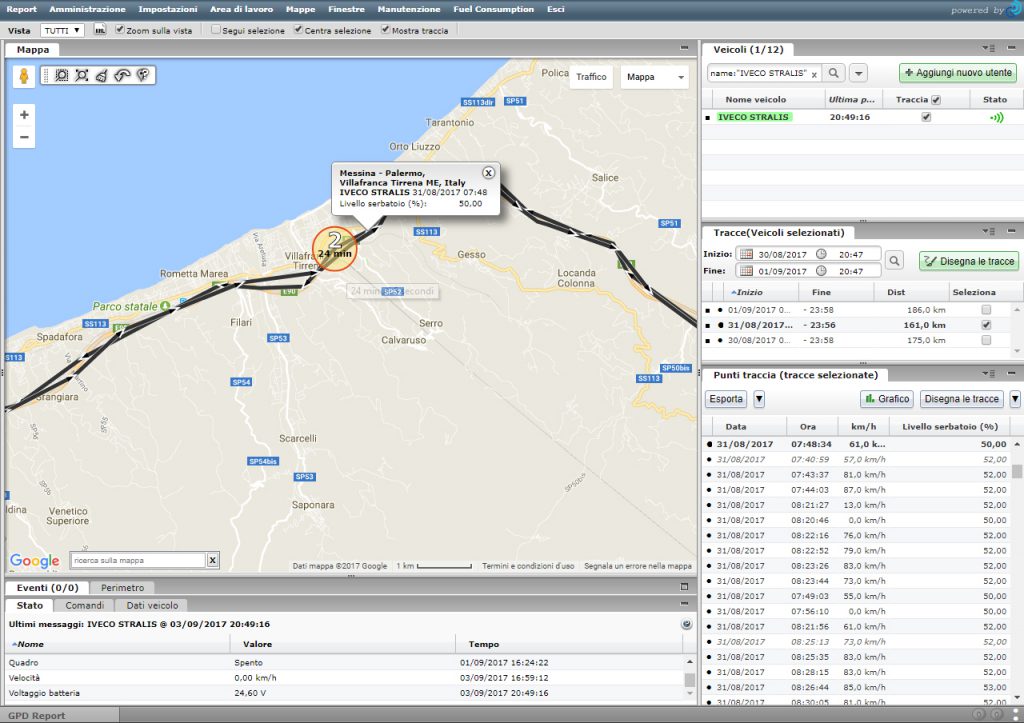Screen dimensions: 1024x723
Task: Click the vehicle search magnifier icon
Action: (834, 73)
